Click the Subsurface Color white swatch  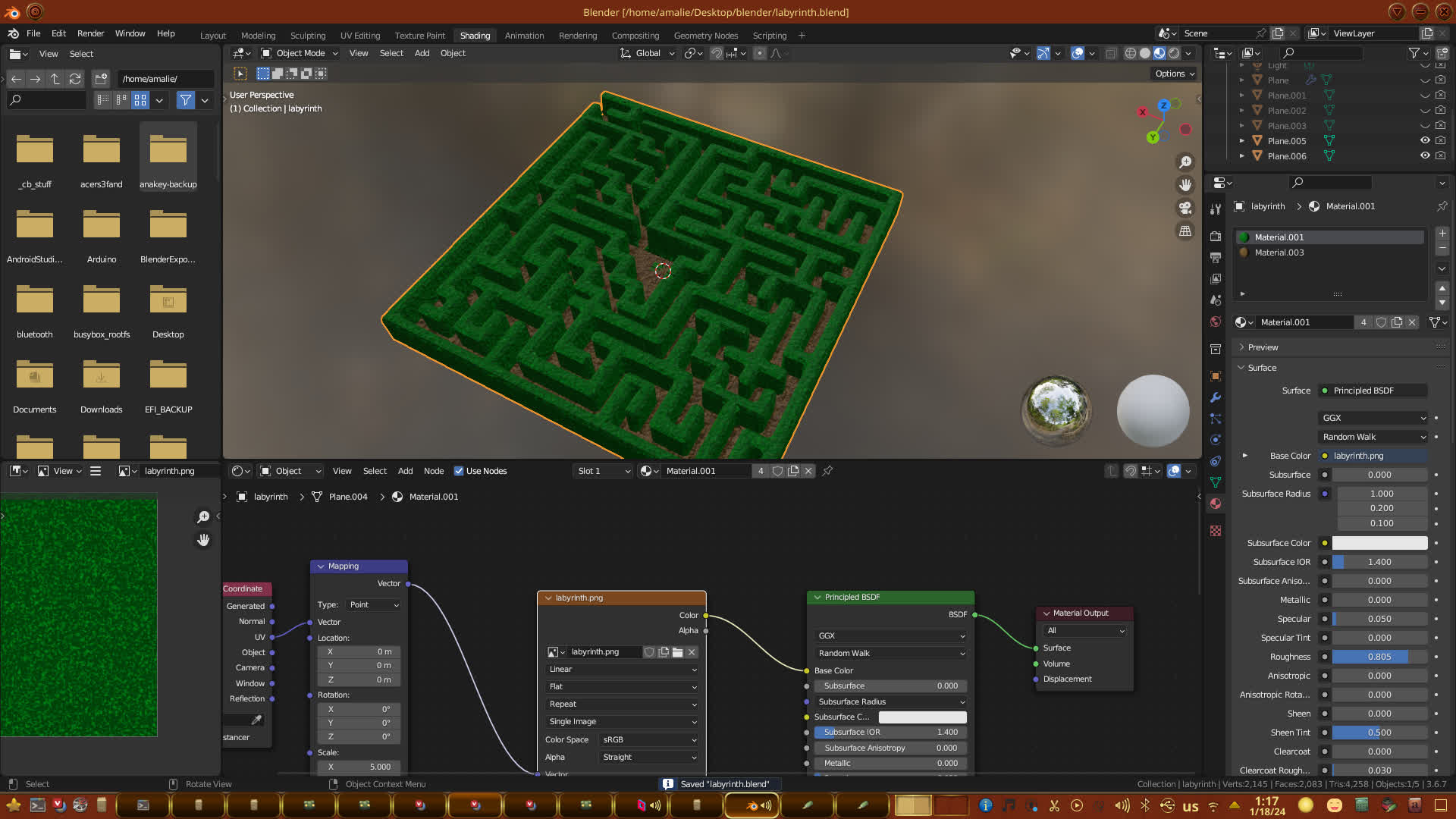tap(1379, 543)
